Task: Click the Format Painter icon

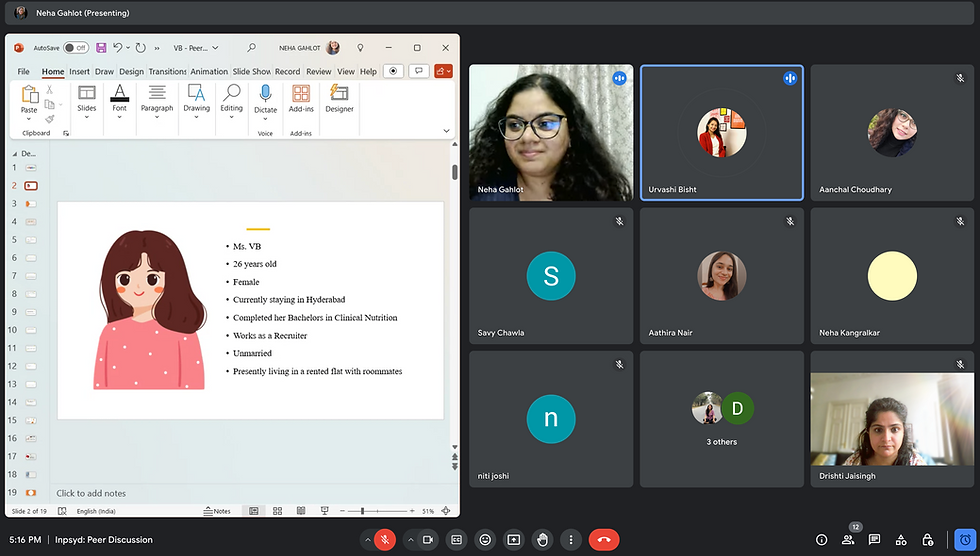Action: click(x=49, y=119)
